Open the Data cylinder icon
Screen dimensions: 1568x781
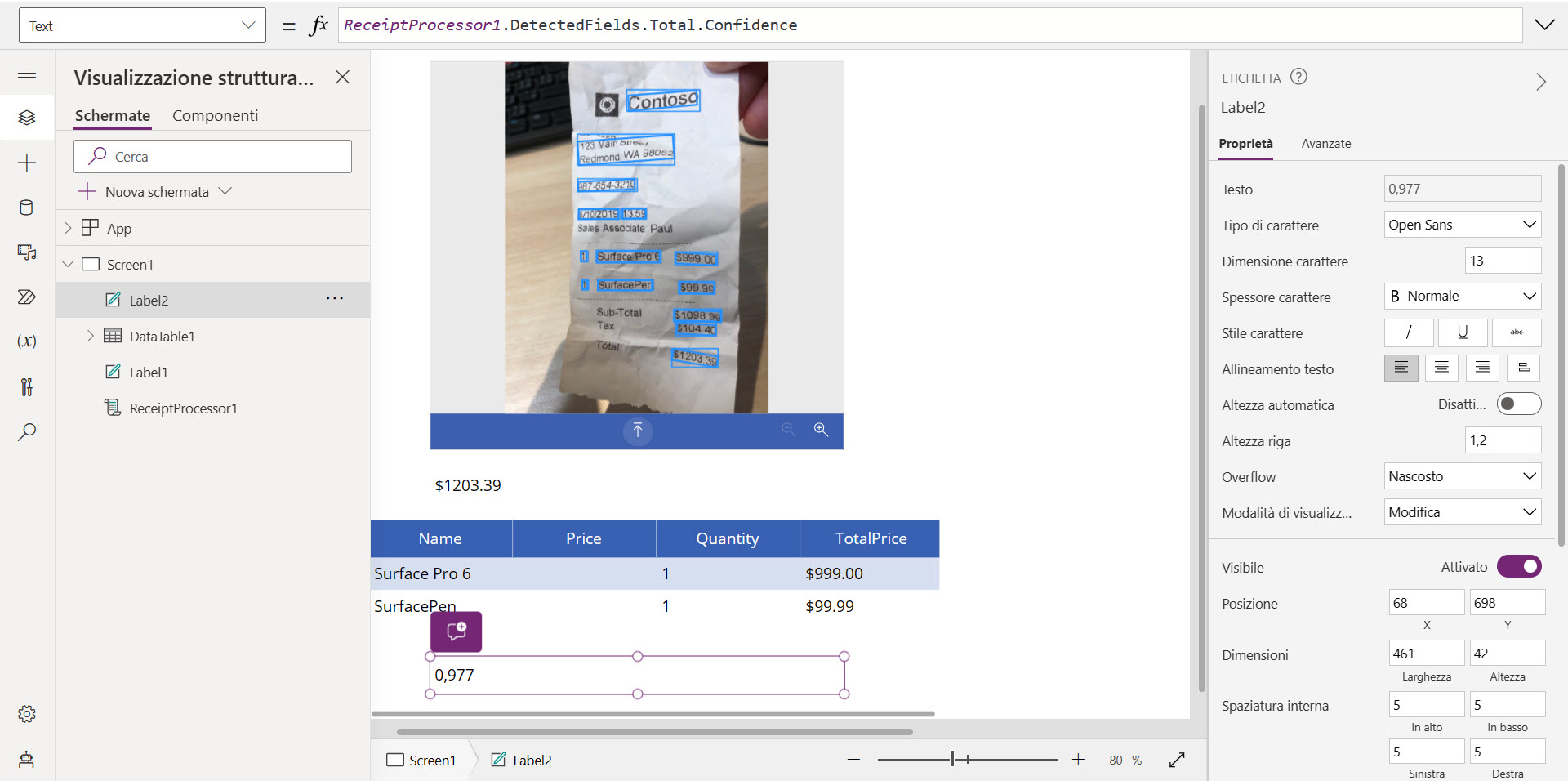(x=27, y=208)
